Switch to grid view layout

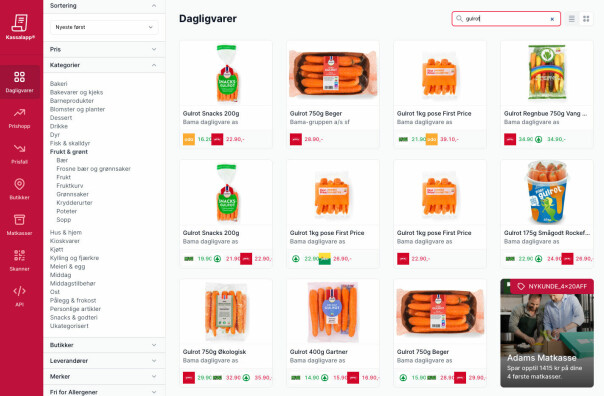586,19
